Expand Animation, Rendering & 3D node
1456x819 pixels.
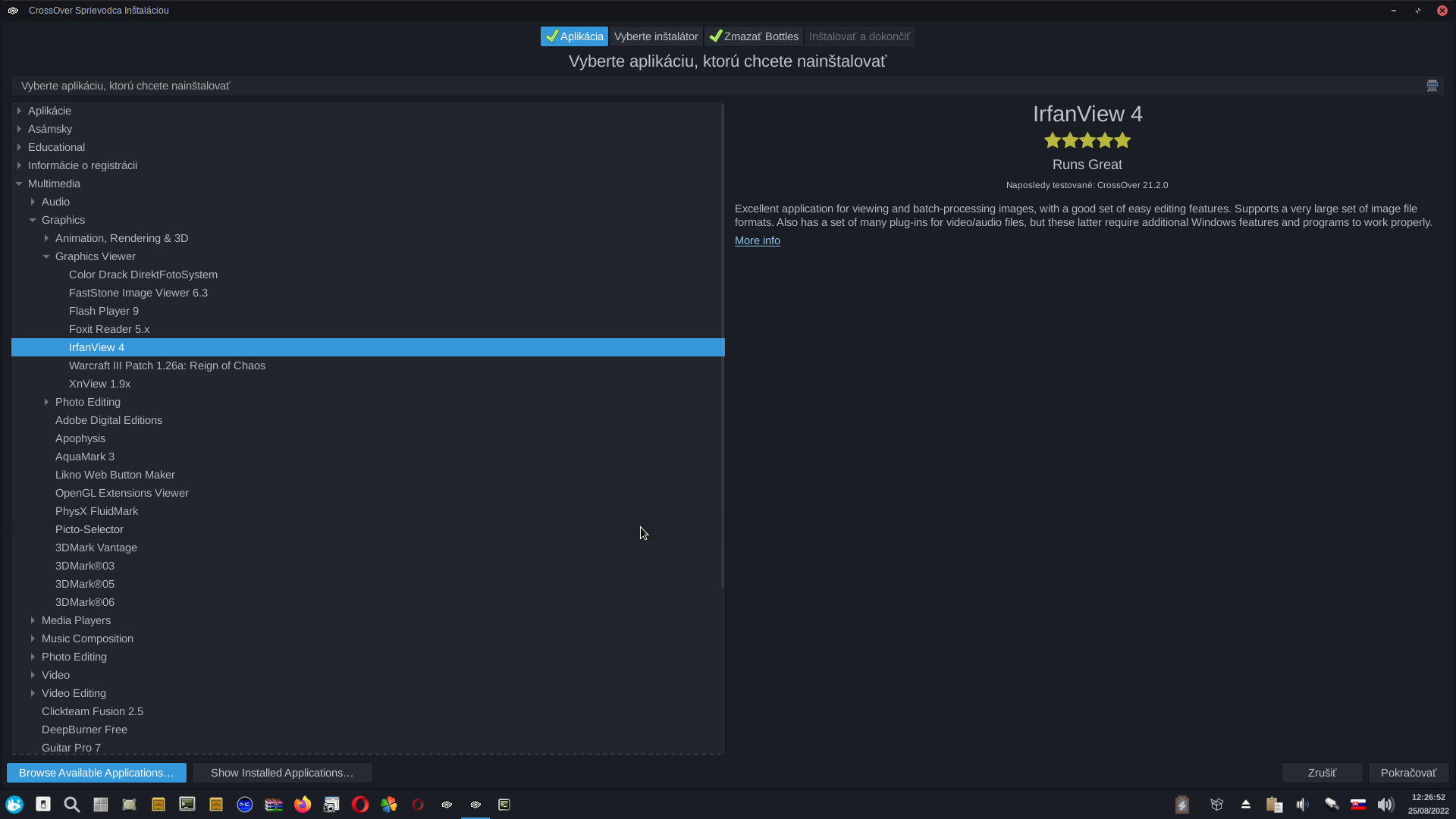[x=46, y=238]
